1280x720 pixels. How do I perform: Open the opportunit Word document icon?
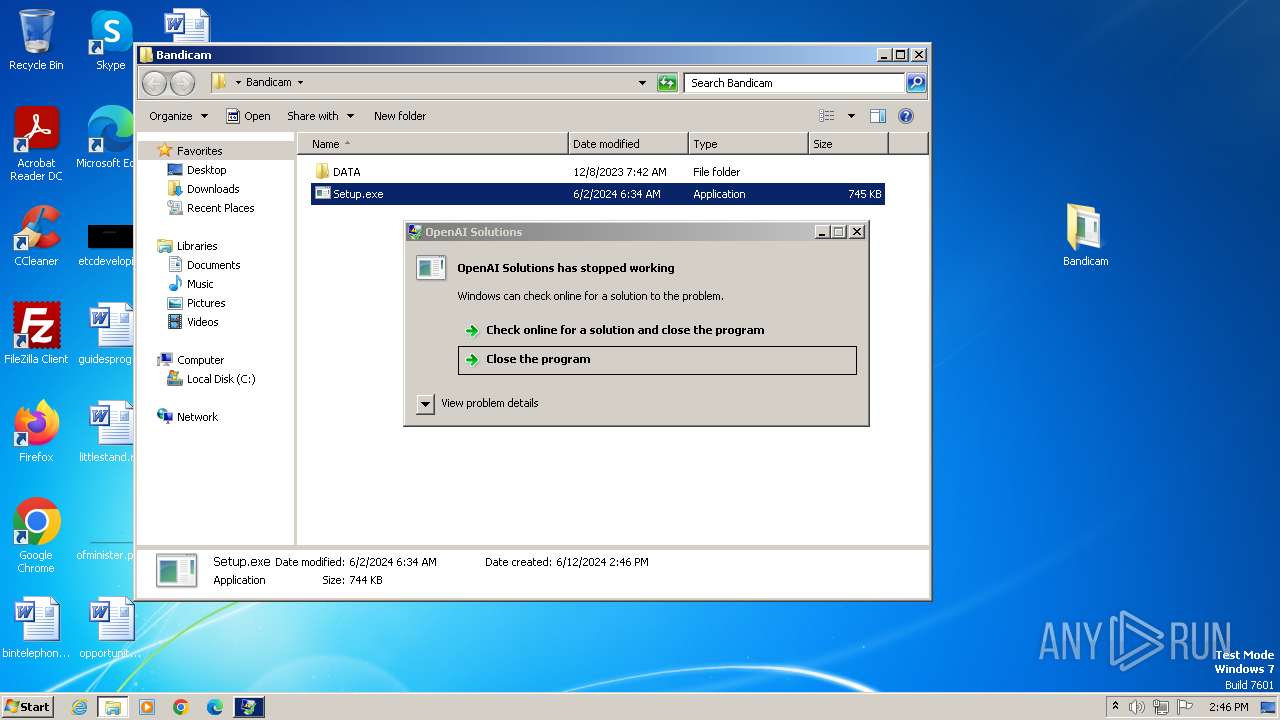click(110, 628)
